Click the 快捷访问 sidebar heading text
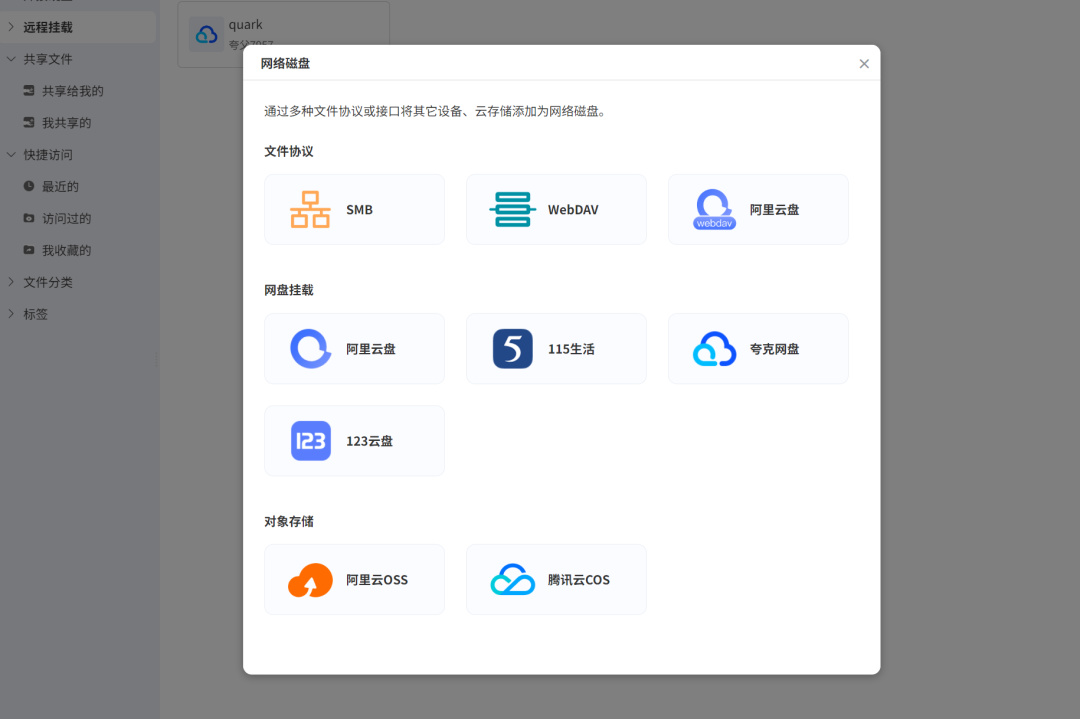This screenshot has width=1080, height=719. tap(48, 154)
